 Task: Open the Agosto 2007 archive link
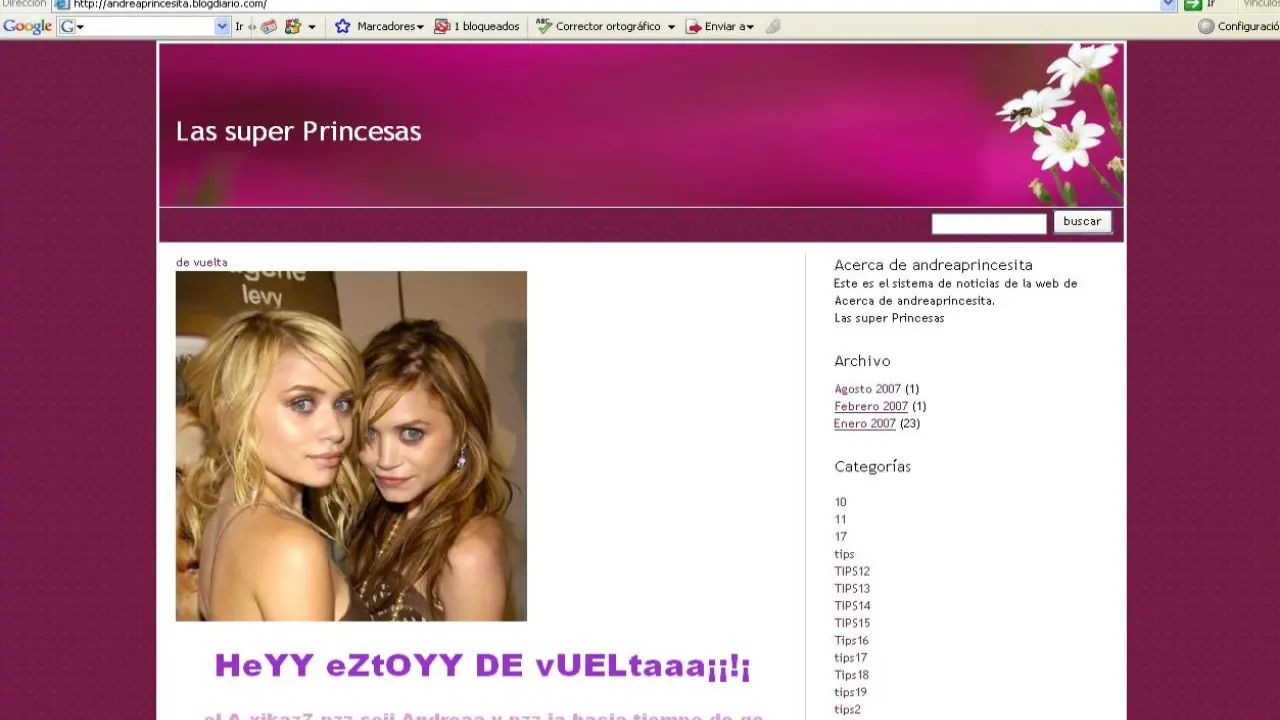tap(867, 389)
